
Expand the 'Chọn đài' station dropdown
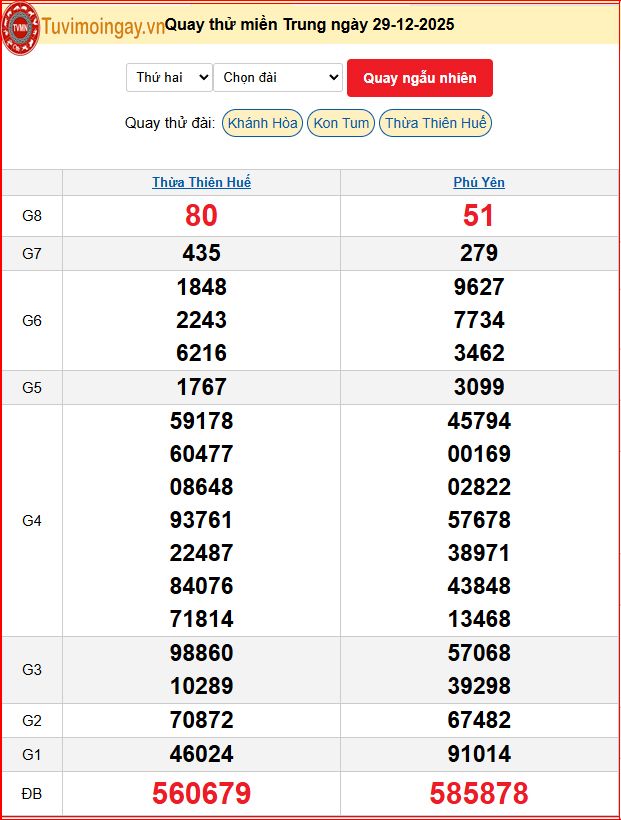pyautogui.click(x=278, y=77)
